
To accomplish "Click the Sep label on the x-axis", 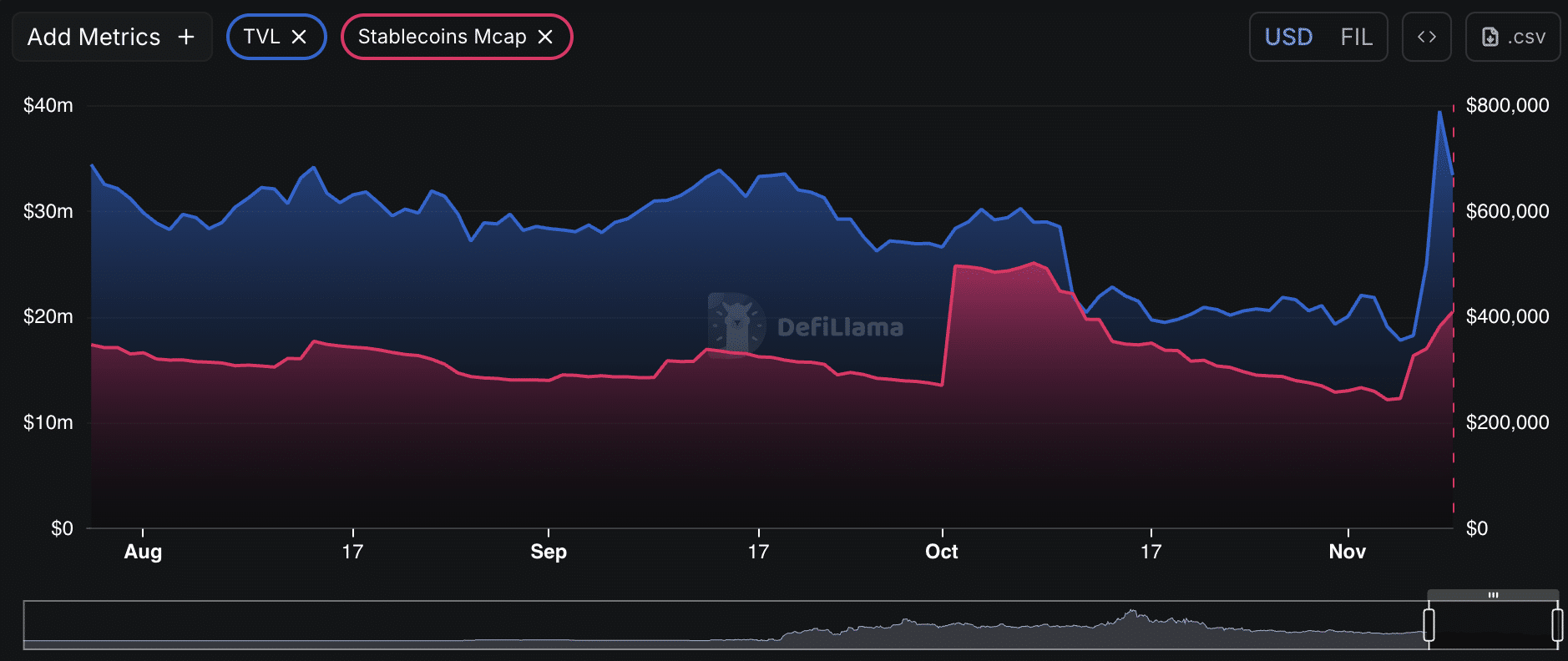I will (549, 552).
